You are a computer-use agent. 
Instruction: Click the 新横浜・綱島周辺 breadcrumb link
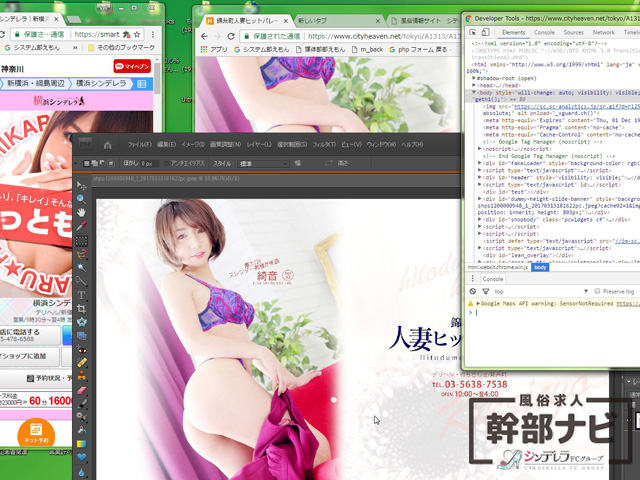tap(36, 84)
